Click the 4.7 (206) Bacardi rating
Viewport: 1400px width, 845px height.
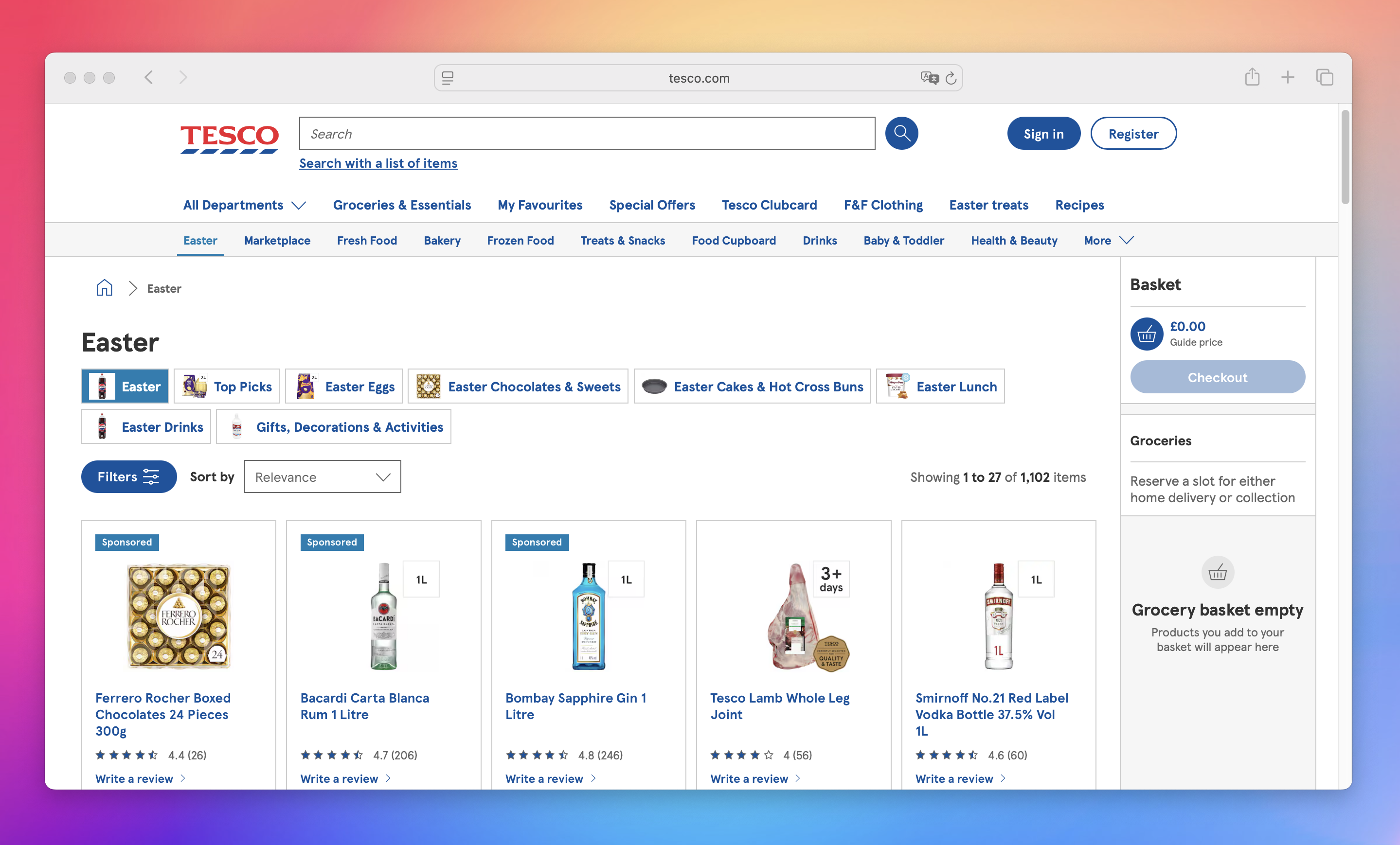[x=359, y=755]
